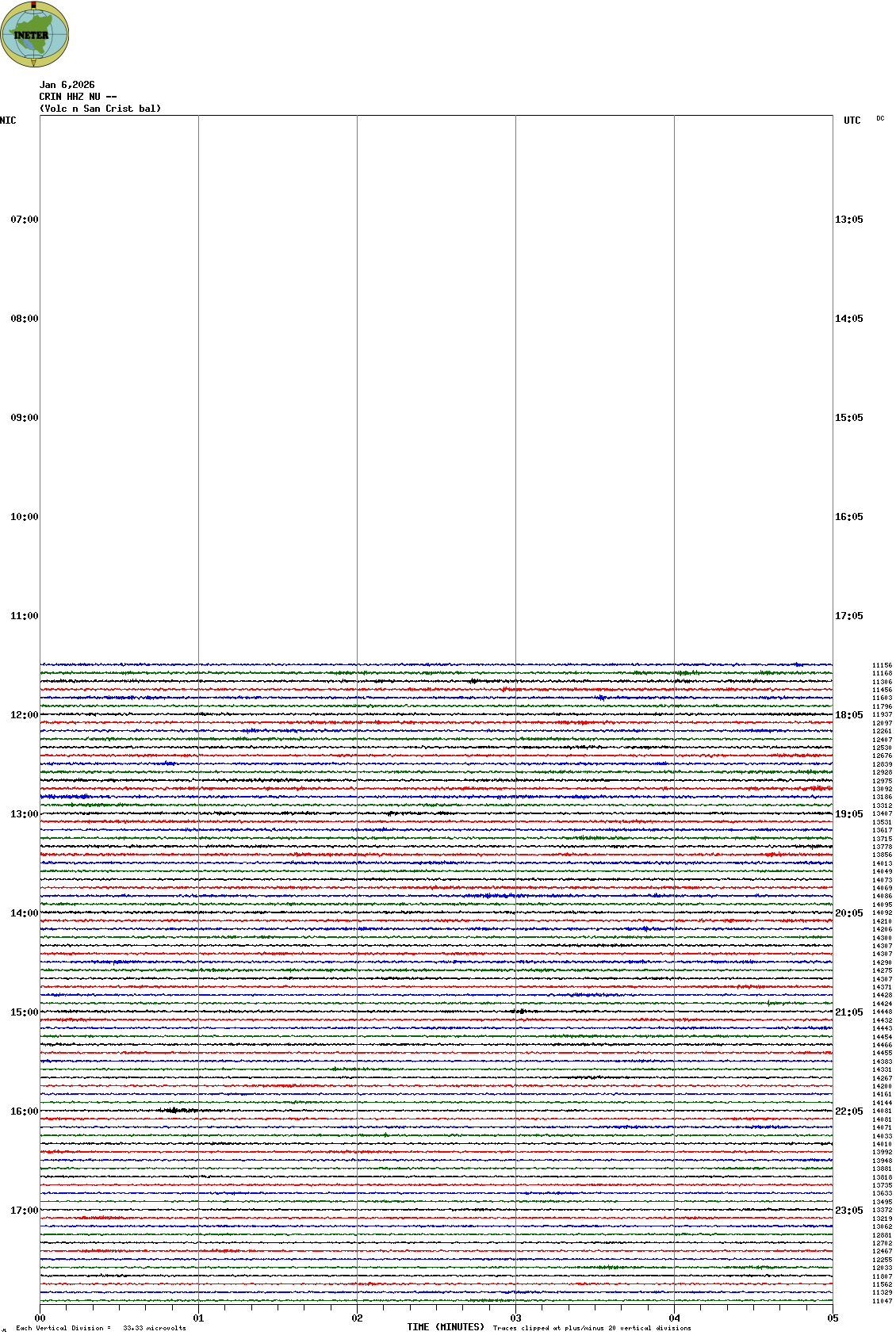Click the TIME (MINUTES) axis title
896x1339 pixels.
(x=446, y=1327)
